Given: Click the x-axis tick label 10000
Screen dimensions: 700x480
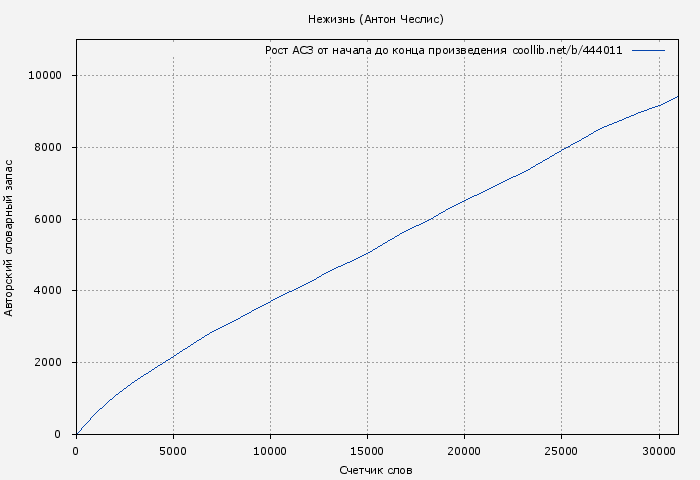Looking at the screenshot, I should (x=270, y=451).
